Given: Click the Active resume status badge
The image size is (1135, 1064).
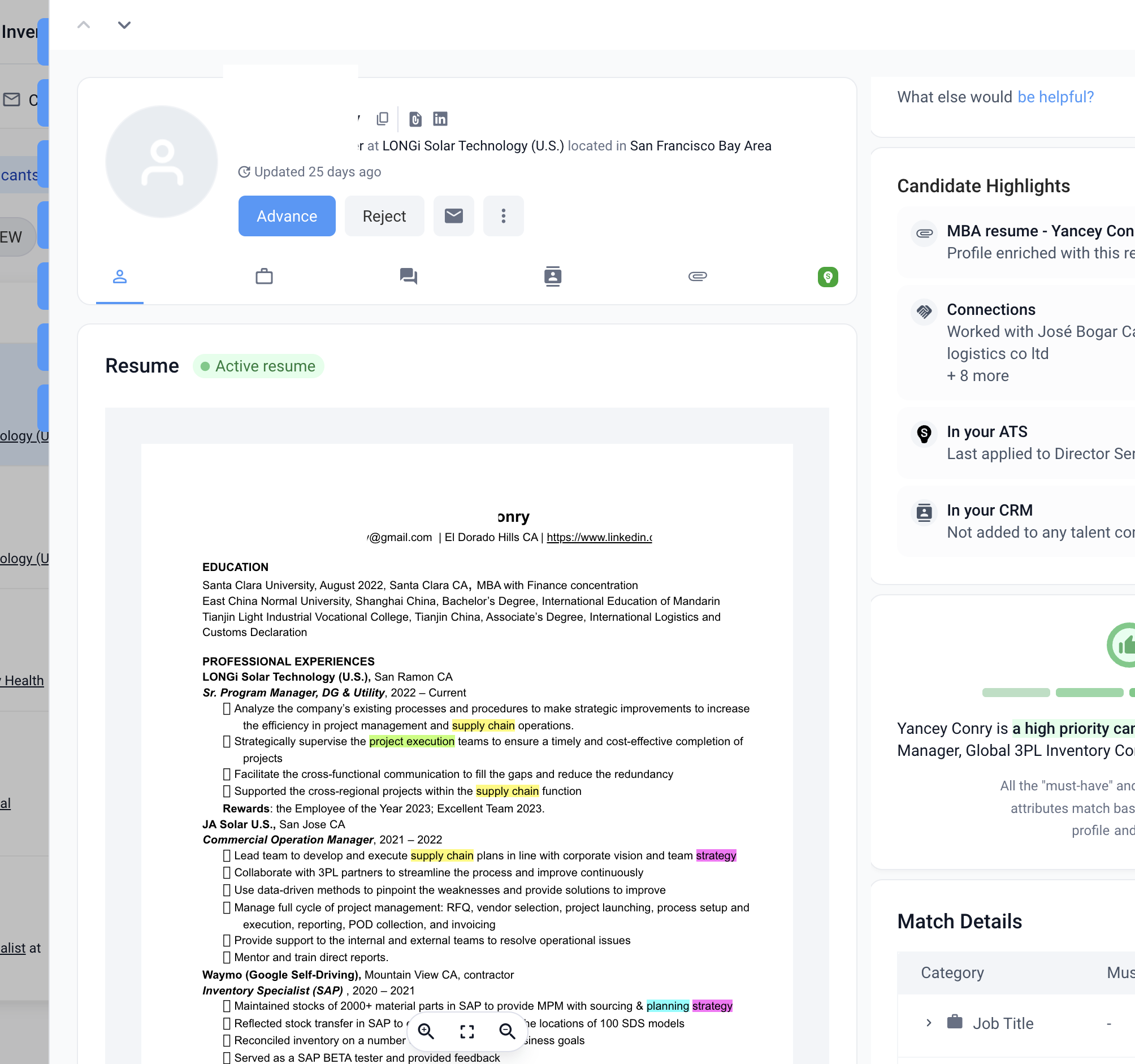Looking at the screenshot, I should pyautogui.click(x=259, y=366).
